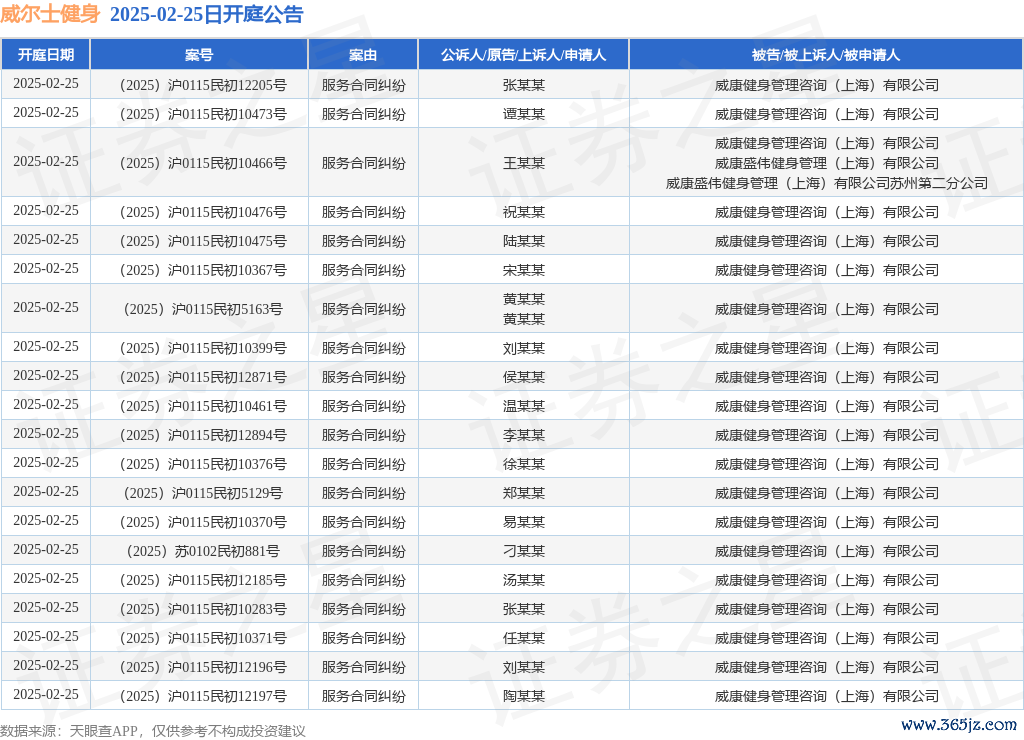The height and width of the screenshot is (740, 1024).
Task: Click plaintiff 郑某某
Action: point(524,493)
